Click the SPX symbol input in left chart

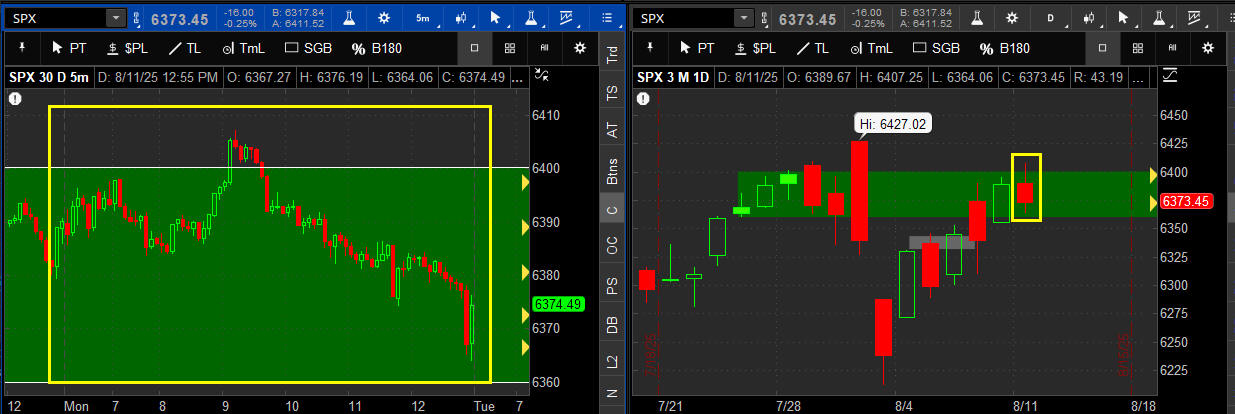[x=54, y=18]
